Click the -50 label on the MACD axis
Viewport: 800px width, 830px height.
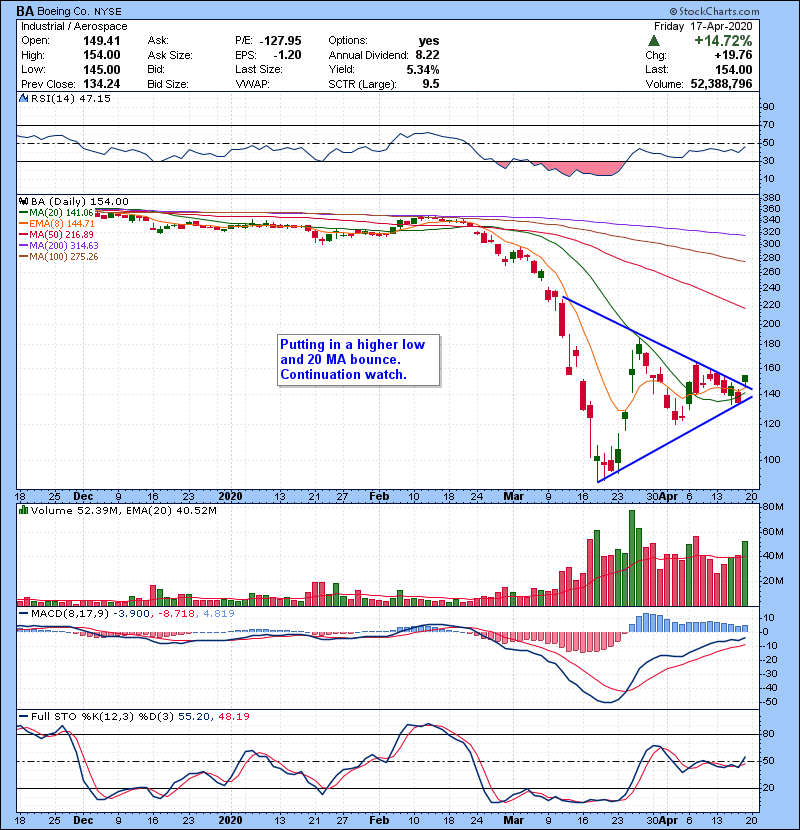pyautogui.click(x=770, y=702)
